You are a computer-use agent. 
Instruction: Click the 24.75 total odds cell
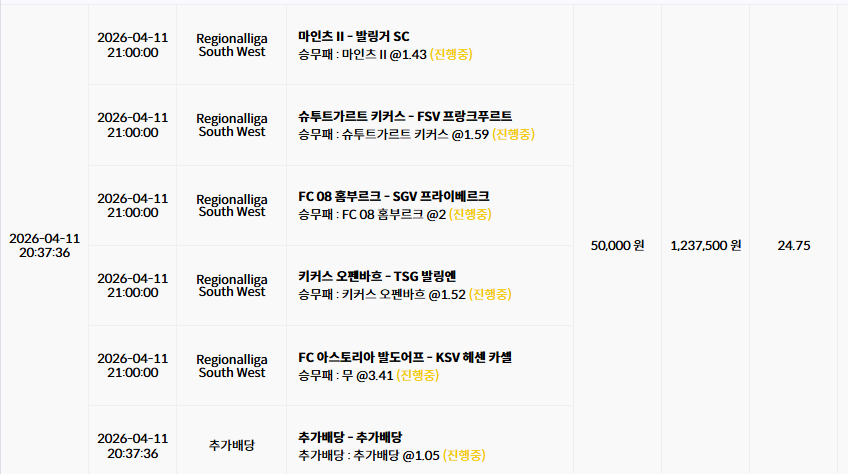[x=794, y=245]
